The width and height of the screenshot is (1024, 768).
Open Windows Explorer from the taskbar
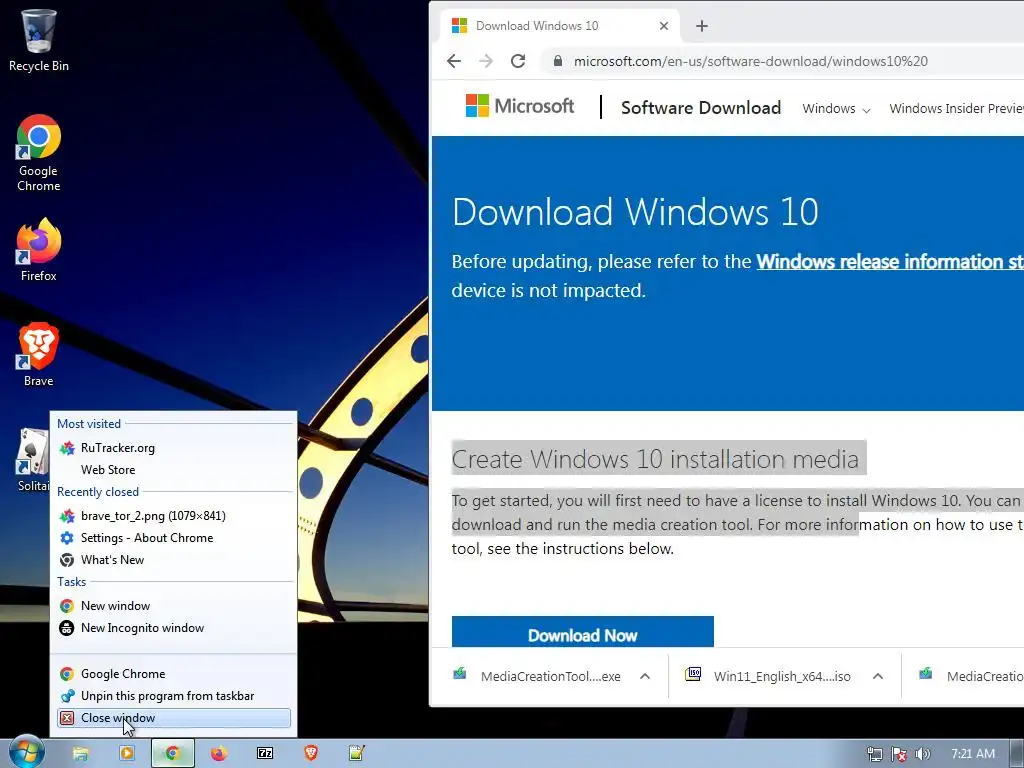80,754
